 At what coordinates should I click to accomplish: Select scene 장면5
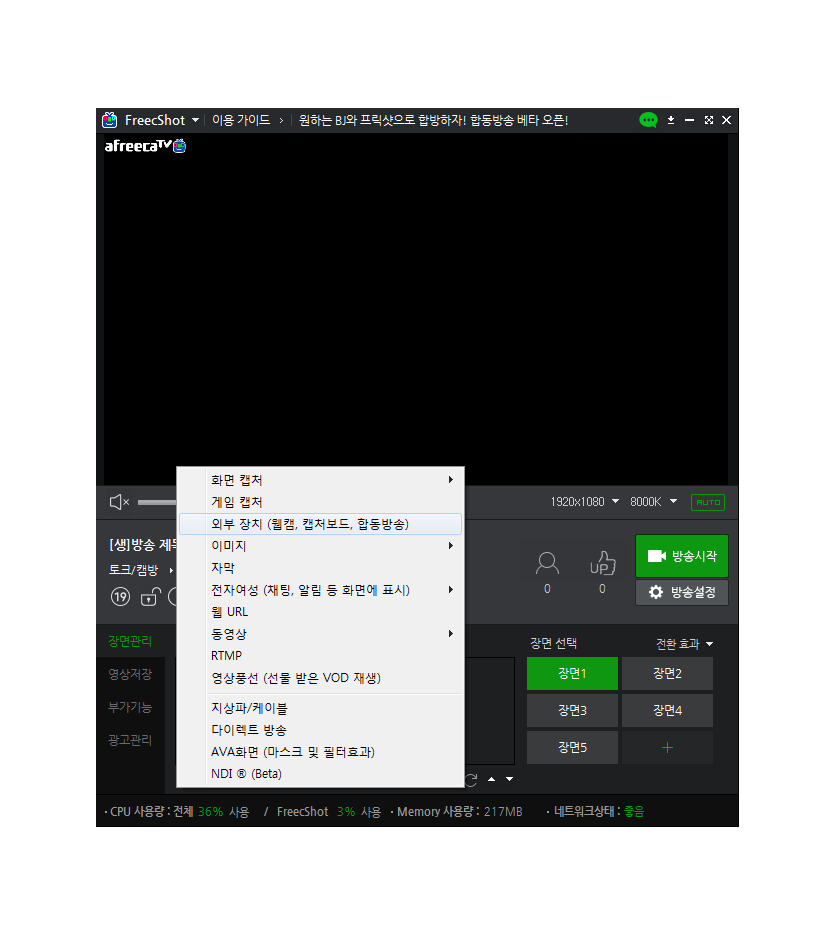572,748
